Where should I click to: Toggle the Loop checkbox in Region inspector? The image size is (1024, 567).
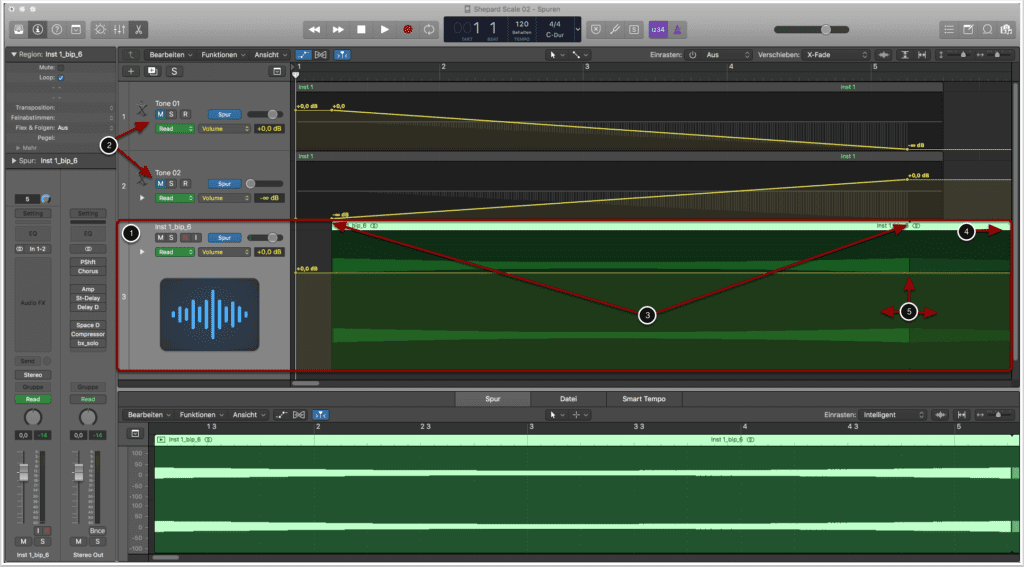[x=61, y=77]
